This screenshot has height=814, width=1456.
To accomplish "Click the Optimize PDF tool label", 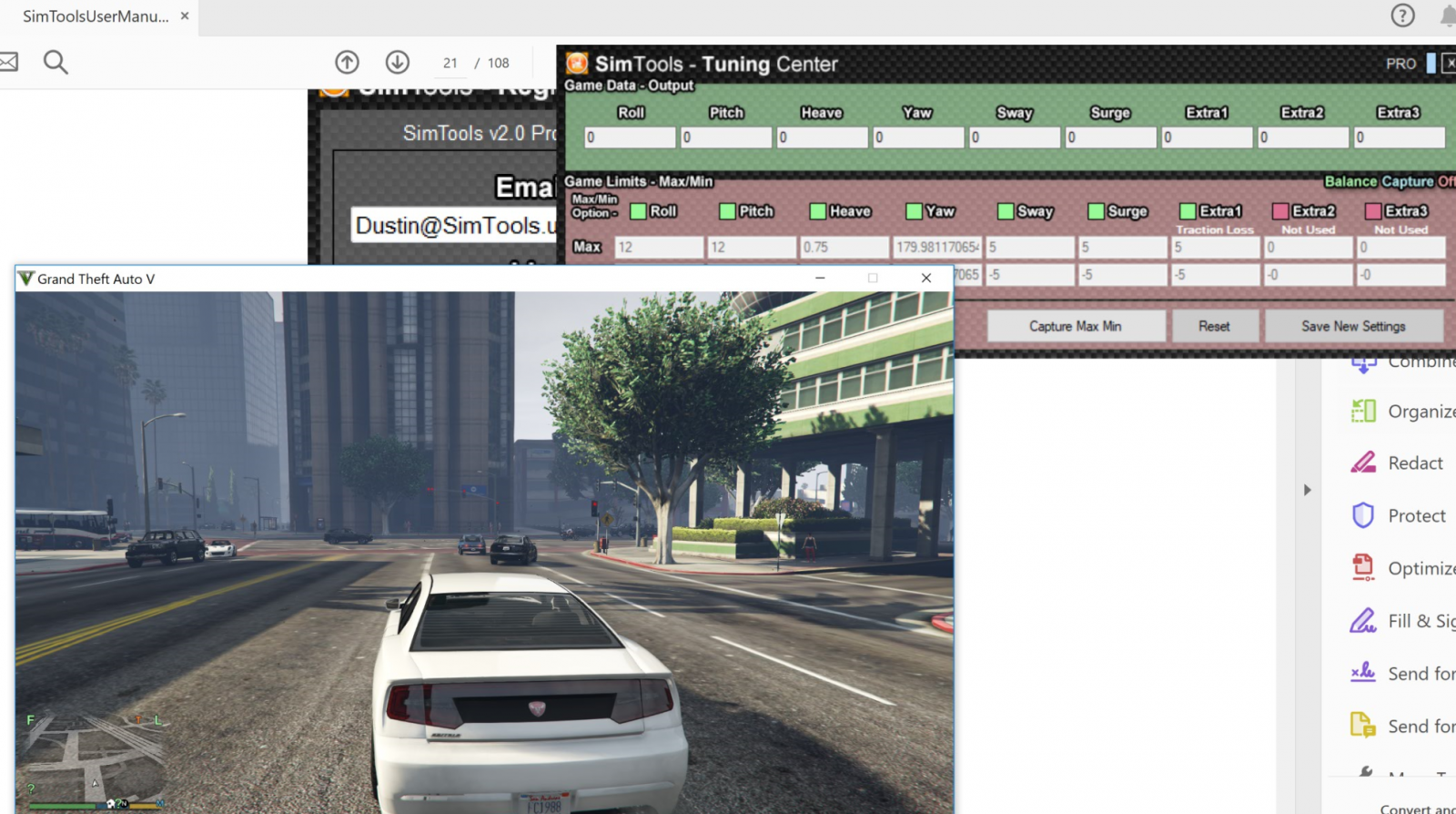I will 1421,568.
